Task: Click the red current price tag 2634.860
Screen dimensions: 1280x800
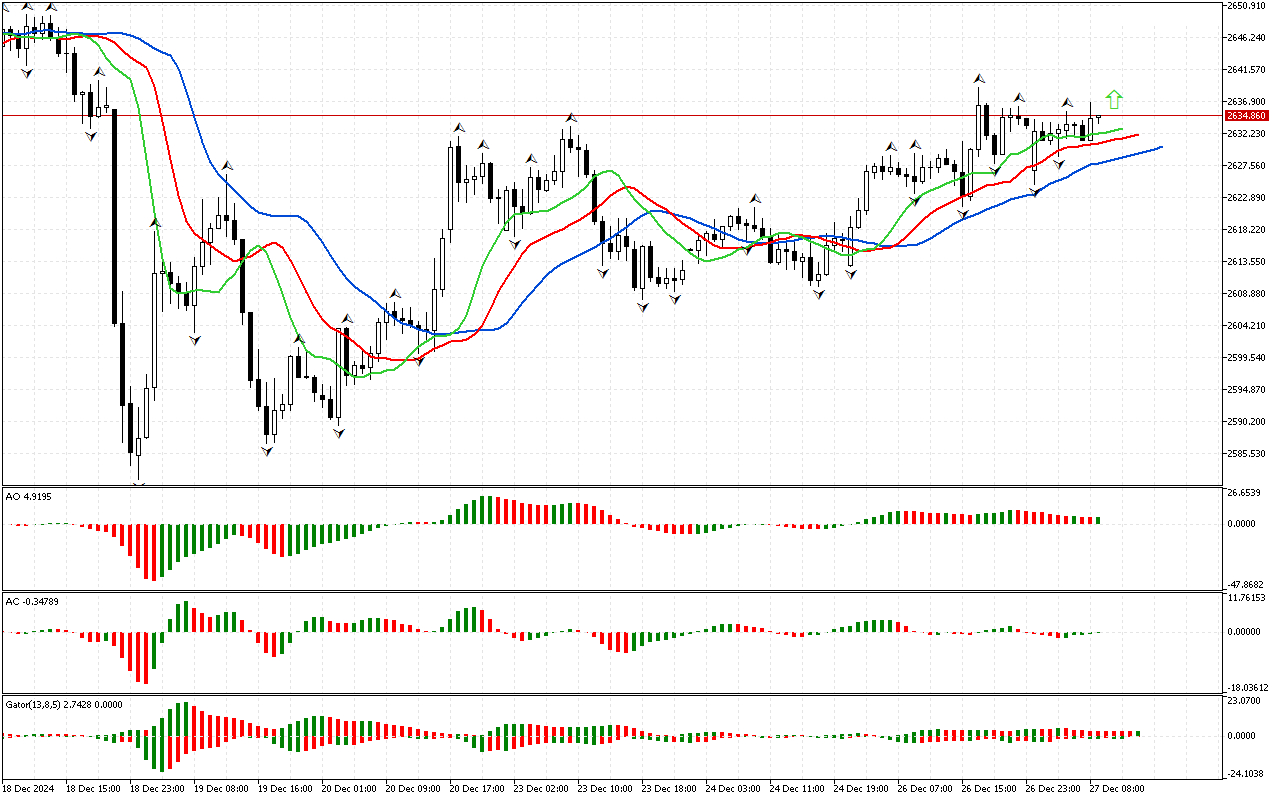Action: (x=1246, y=115)
